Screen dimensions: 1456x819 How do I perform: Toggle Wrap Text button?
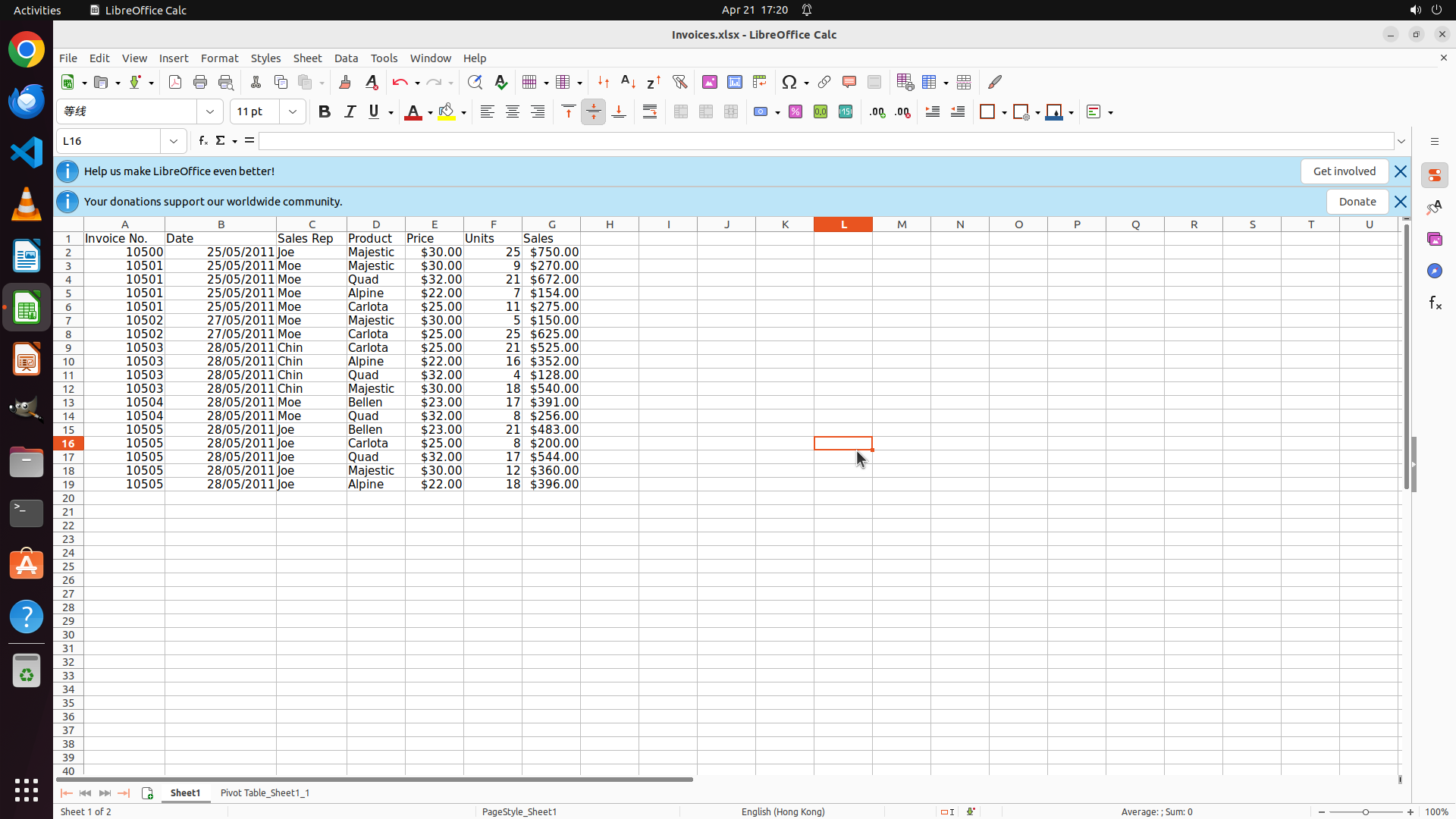650,112
